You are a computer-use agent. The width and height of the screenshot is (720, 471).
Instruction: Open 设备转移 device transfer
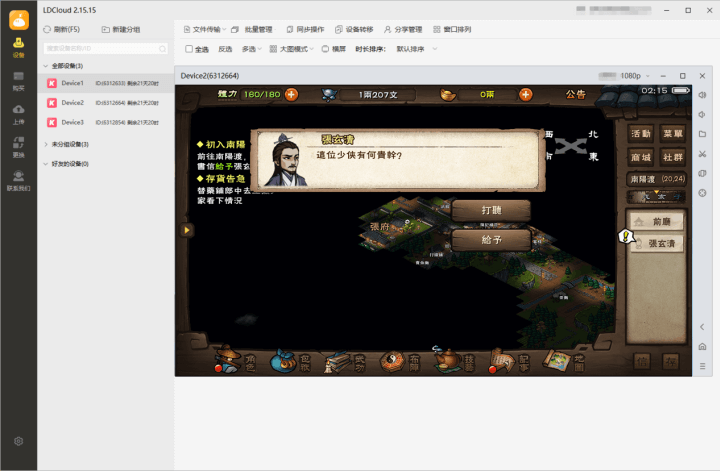[x=354, y=29]
